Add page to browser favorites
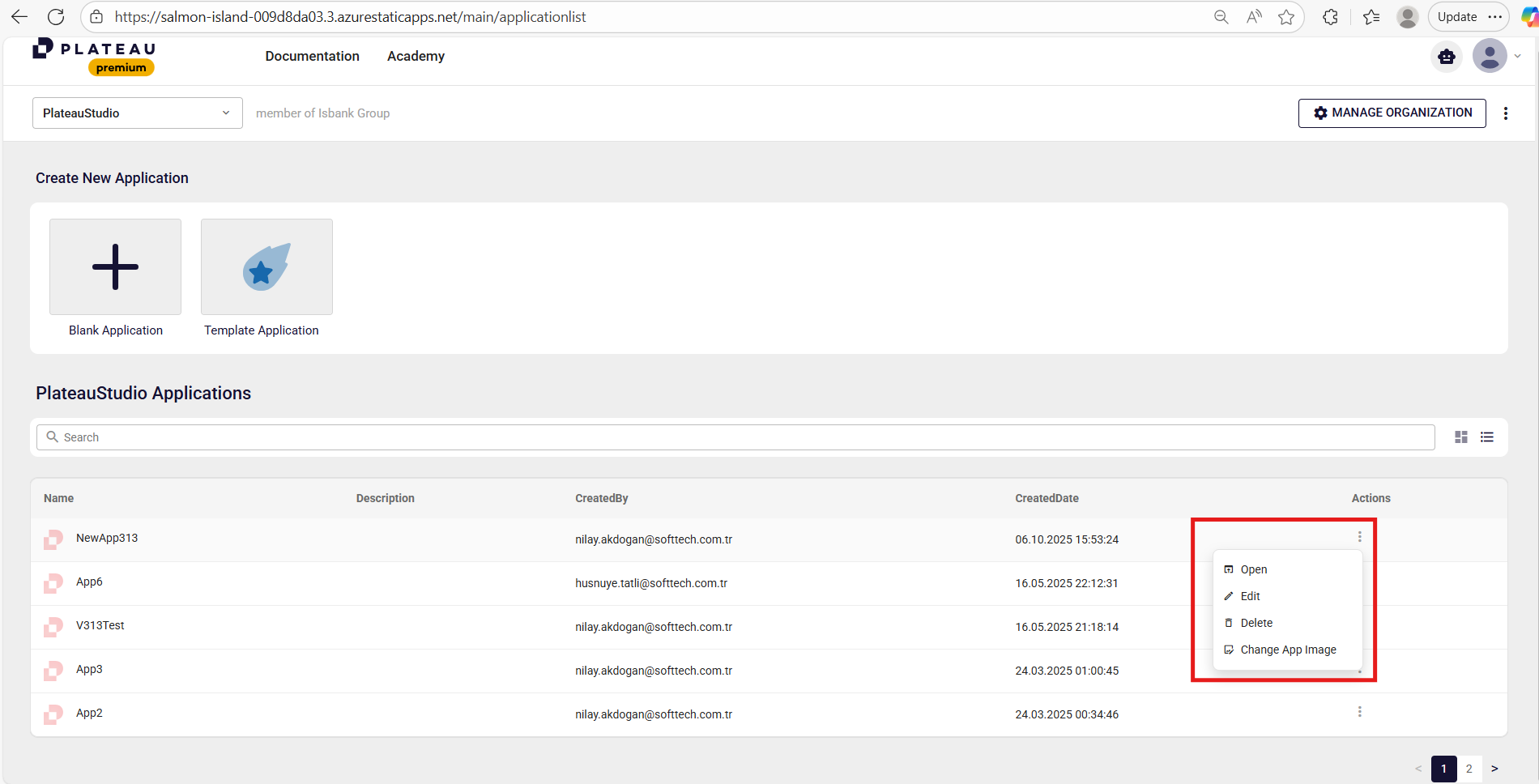The height and width of the screenshot is (784, 1539). pyautogui.click(x=1286, y=17)
